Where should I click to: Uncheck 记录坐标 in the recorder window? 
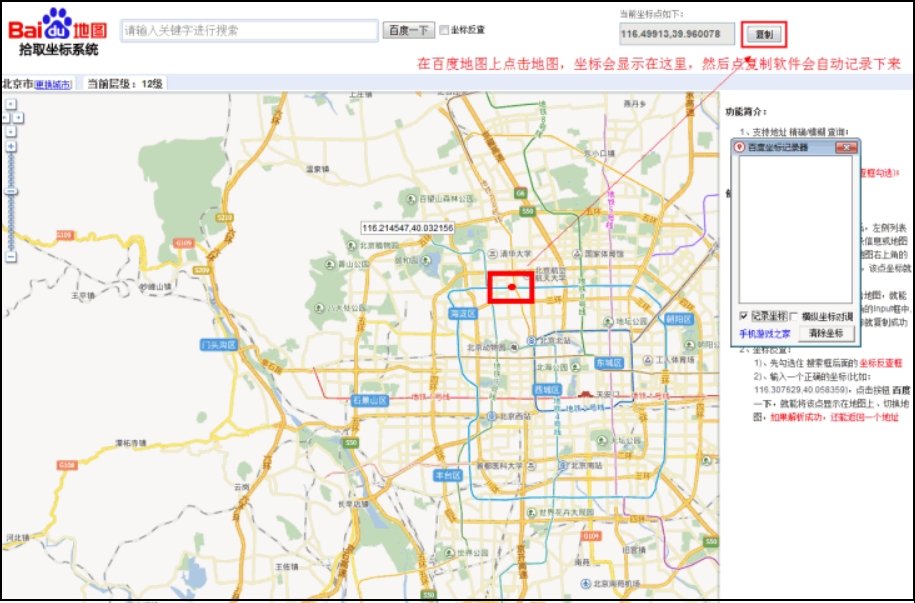click(x=743, y=316)
